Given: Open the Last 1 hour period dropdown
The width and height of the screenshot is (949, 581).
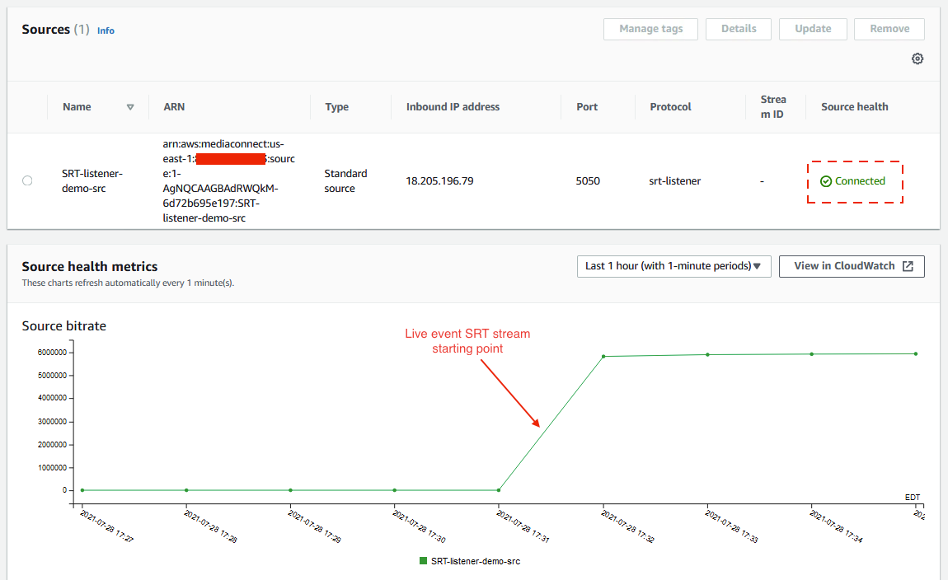Looking at the screenshot, I should [x=673, y=266].
